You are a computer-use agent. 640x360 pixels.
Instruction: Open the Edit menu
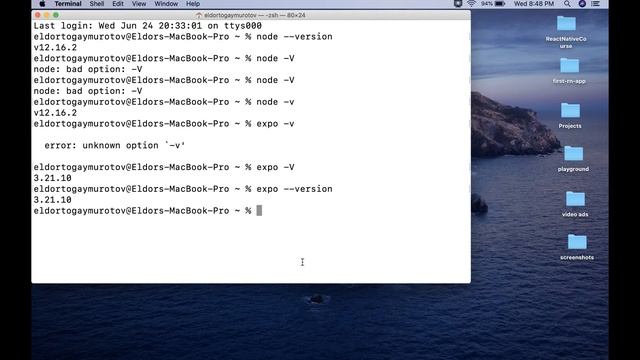pyautogui.click(x=118, y=4)
